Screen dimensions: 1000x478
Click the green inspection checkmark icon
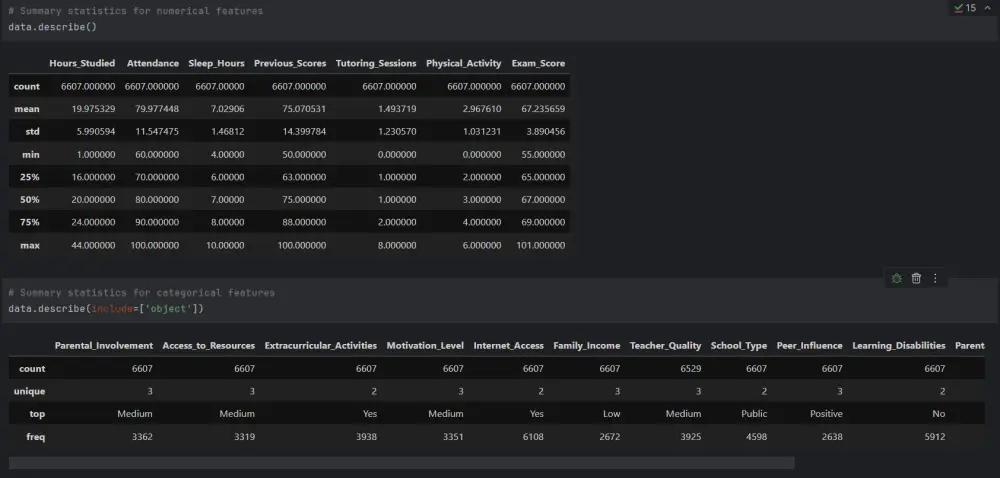pyautogui.click(x=958, y=8)
